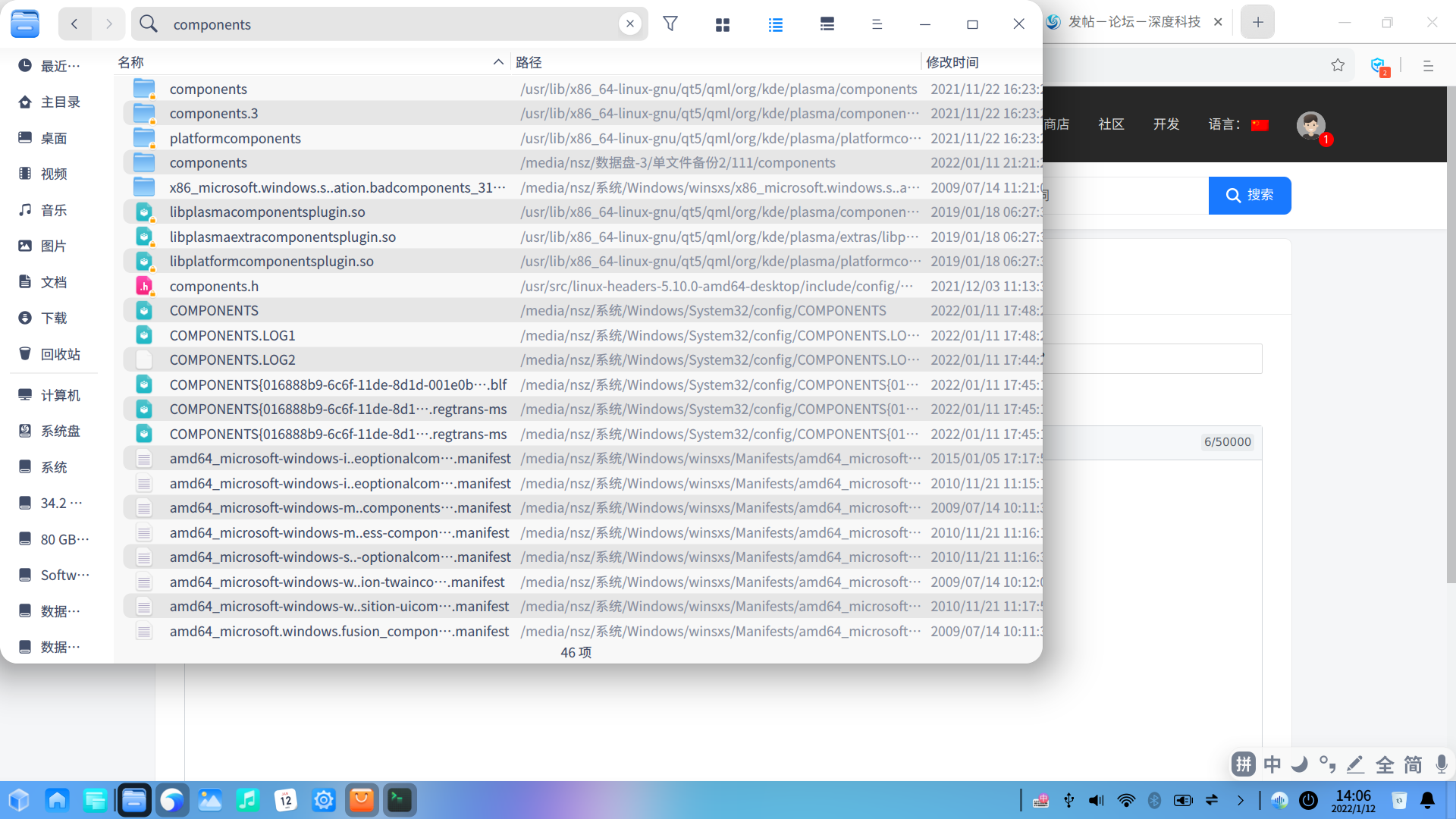1456x819 pixels.
Task: Open 社区 in forum navigation
Action: 1111,124
